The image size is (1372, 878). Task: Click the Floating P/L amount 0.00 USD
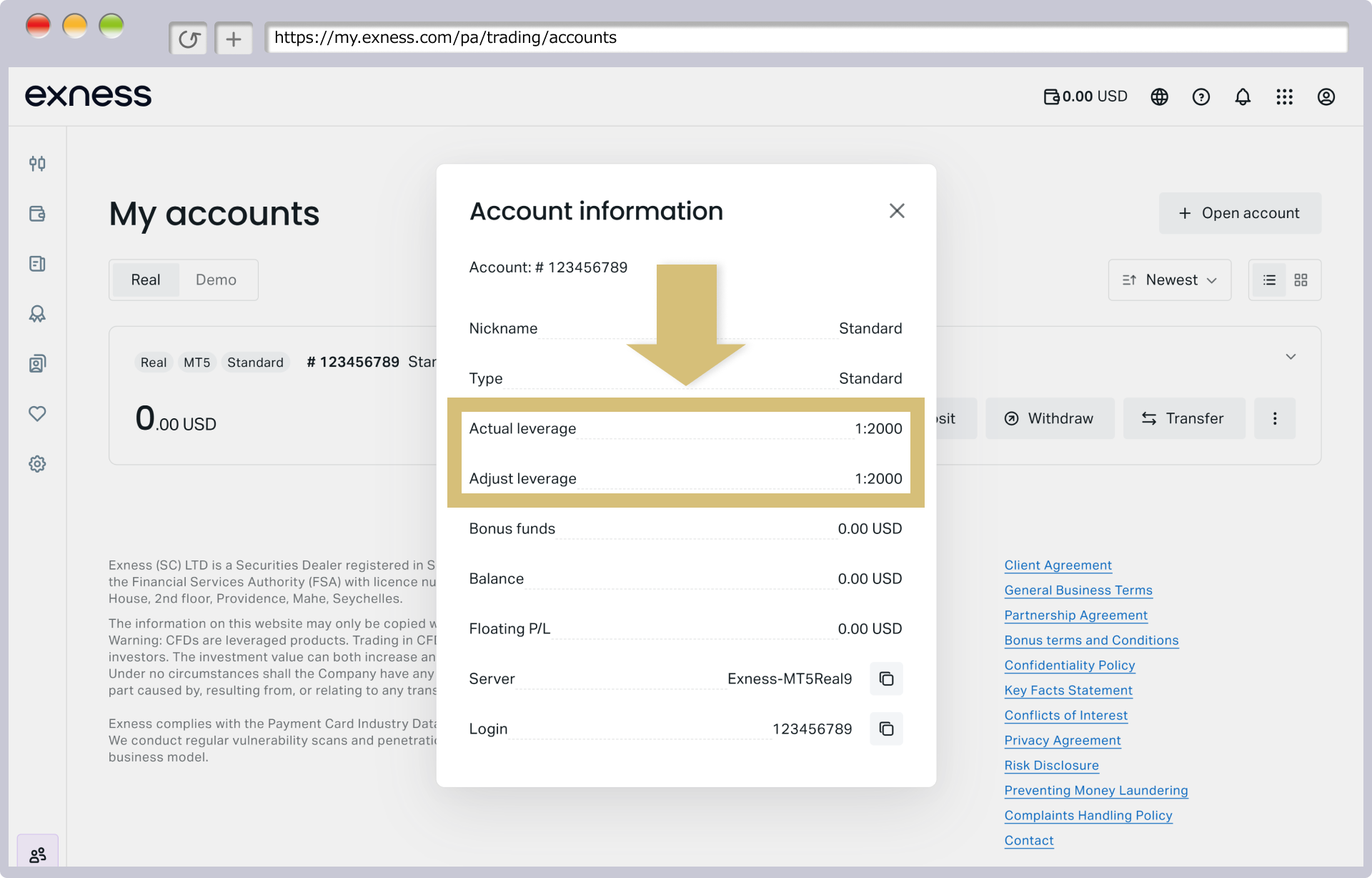[x=870, y=628]
